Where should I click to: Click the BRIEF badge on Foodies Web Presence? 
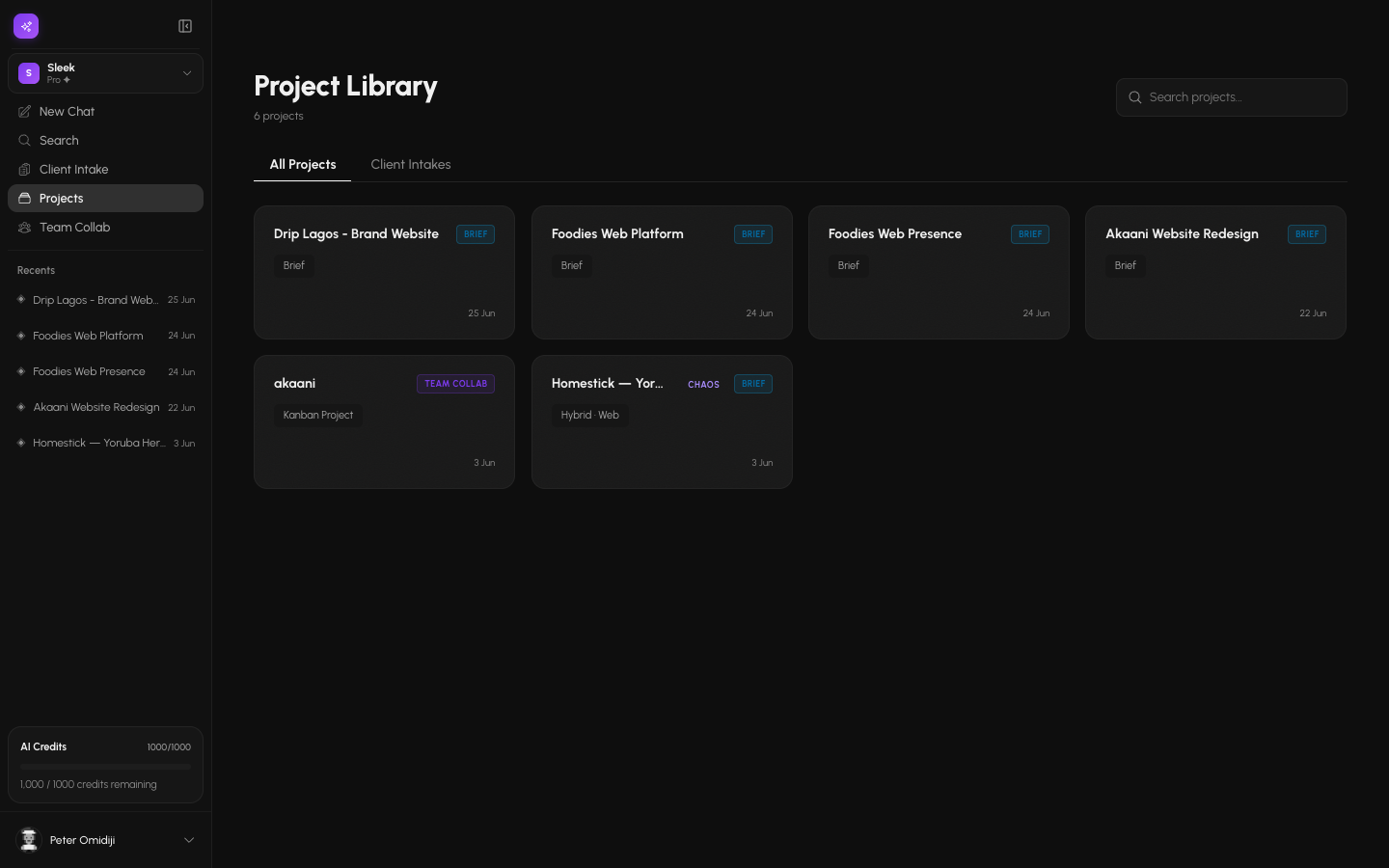click(x=1030, y=234)
